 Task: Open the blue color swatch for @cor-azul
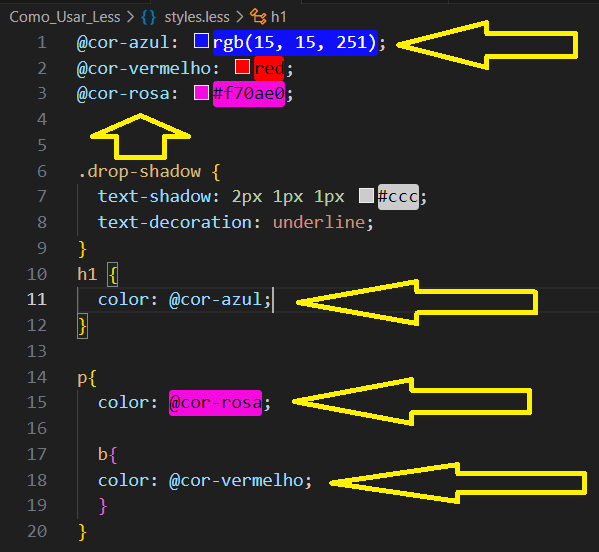pos(201,40)
